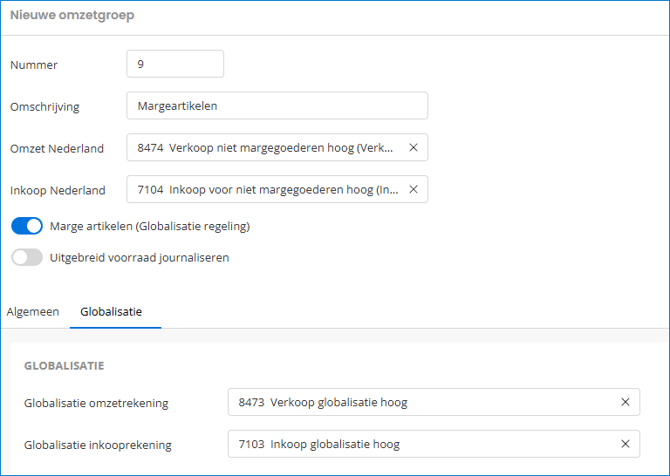Click into the Nummer field containing 9
670x476 pixels.
(175, 64)
